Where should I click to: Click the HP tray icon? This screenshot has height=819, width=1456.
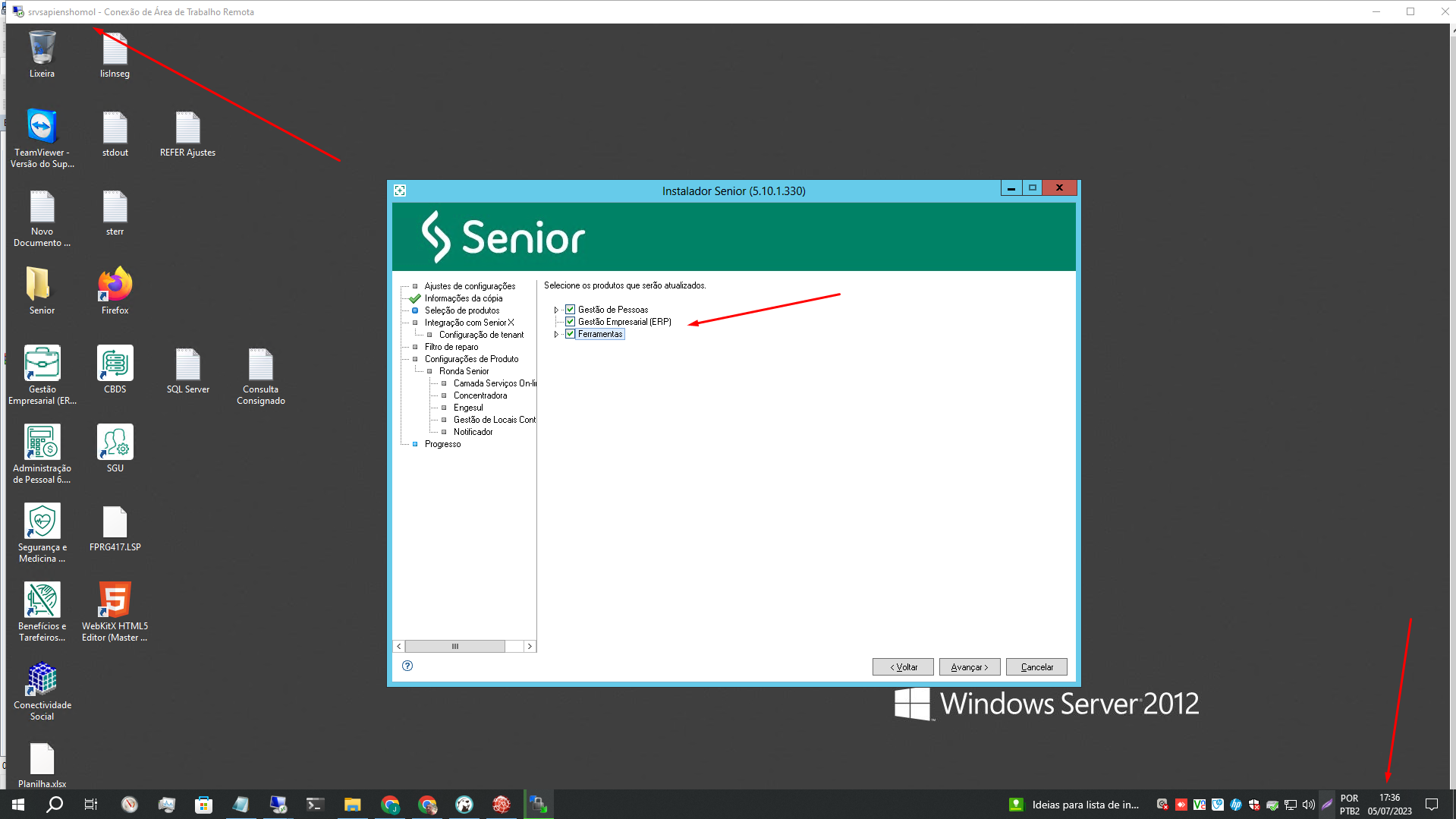point(1236,805)
